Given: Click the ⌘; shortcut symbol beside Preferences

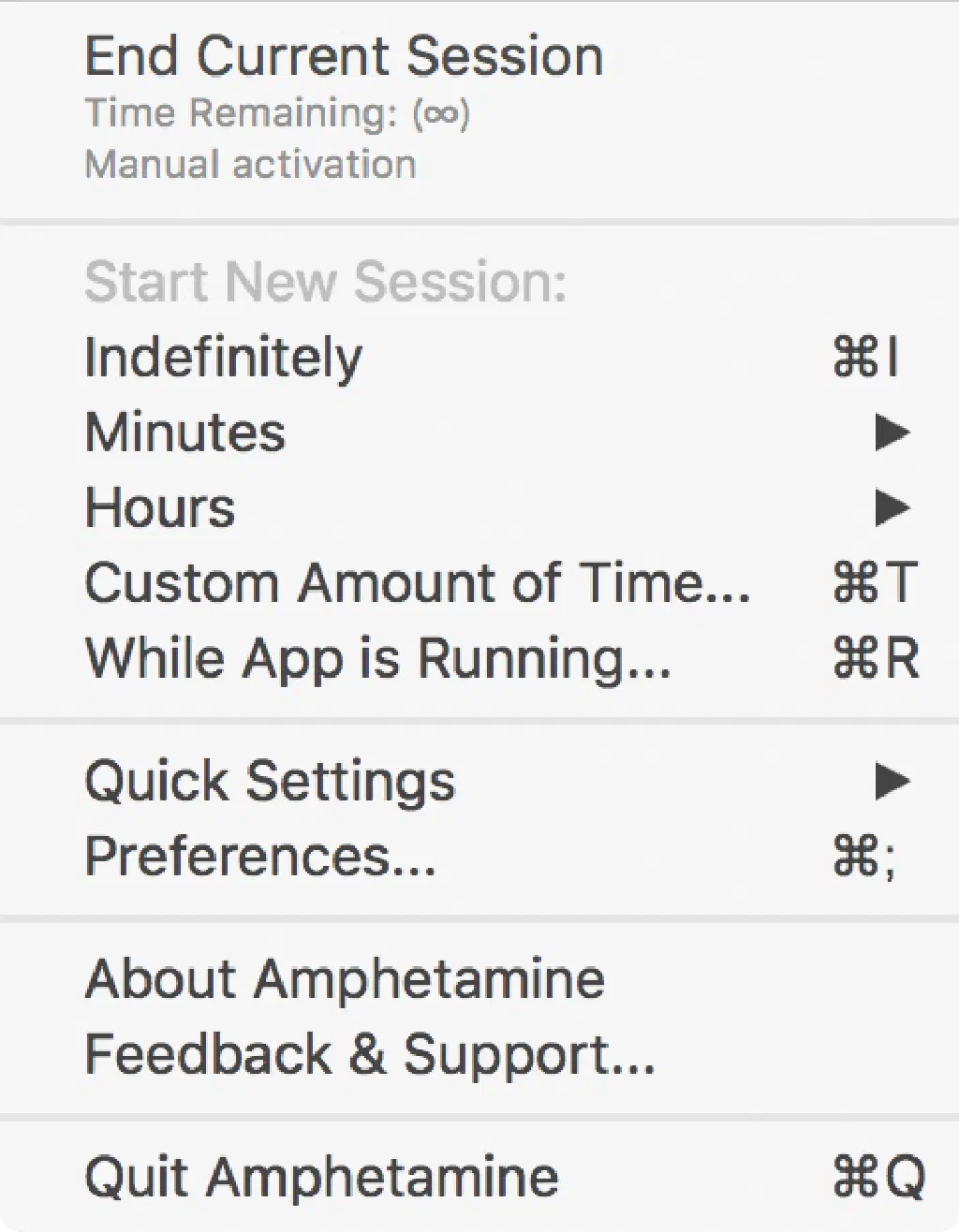Looking at the screenshot, I should [864, 856].
